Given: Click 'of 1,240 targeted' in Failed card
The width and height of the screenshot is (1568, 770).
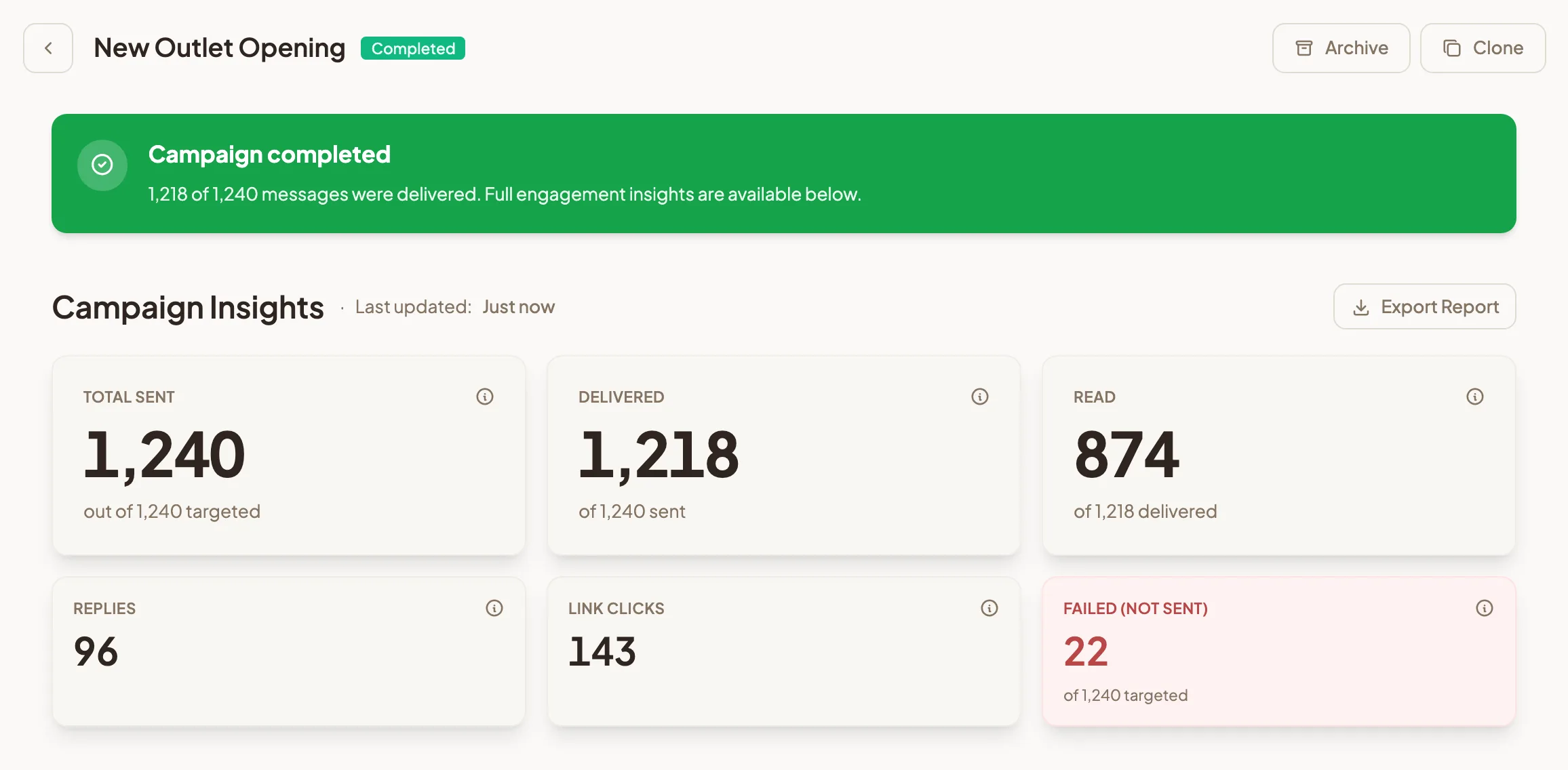Looking at the screenshot, I should pyautogui.click(x=1125, y=695).
